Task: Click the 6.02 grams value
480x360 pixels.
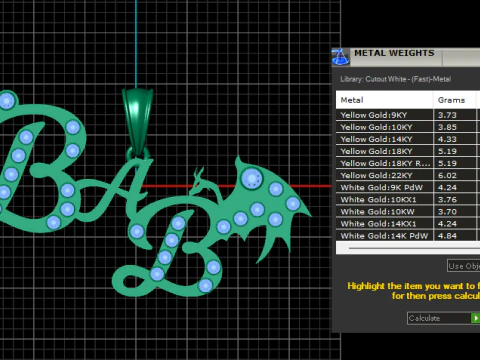Action: [447, 175]
